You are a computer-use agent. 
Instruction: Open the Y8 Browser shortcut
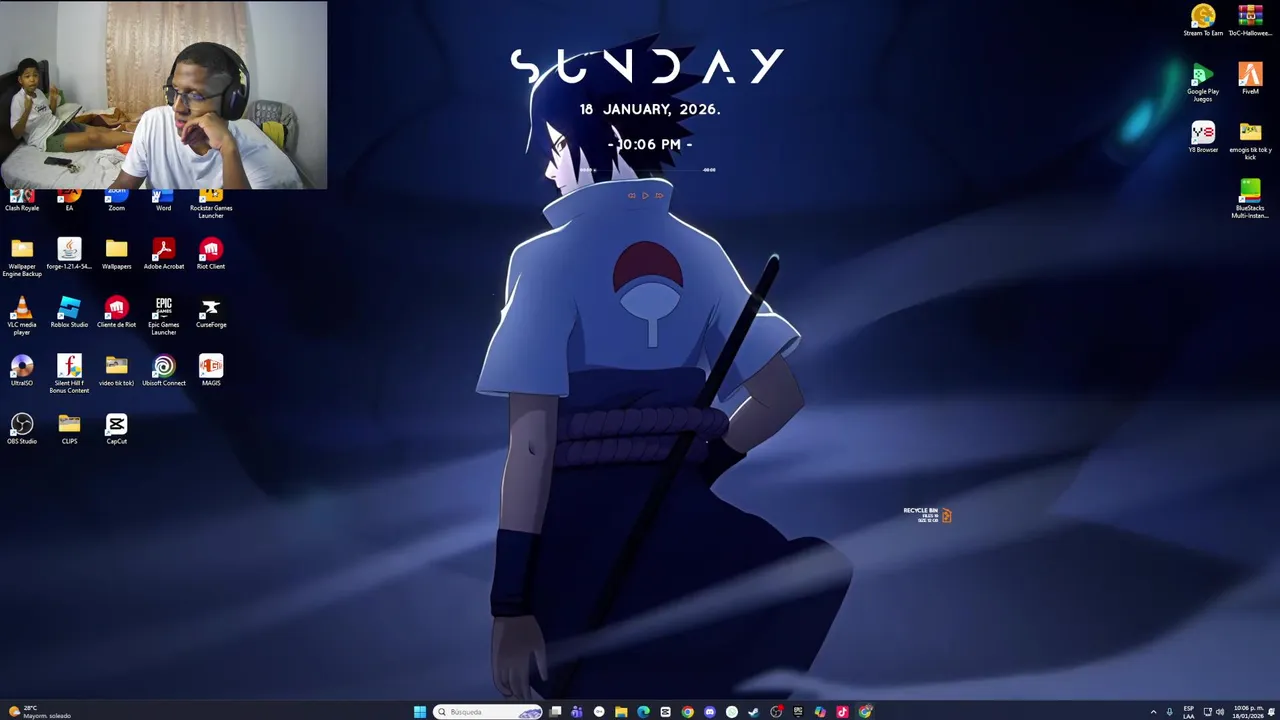1203,136
